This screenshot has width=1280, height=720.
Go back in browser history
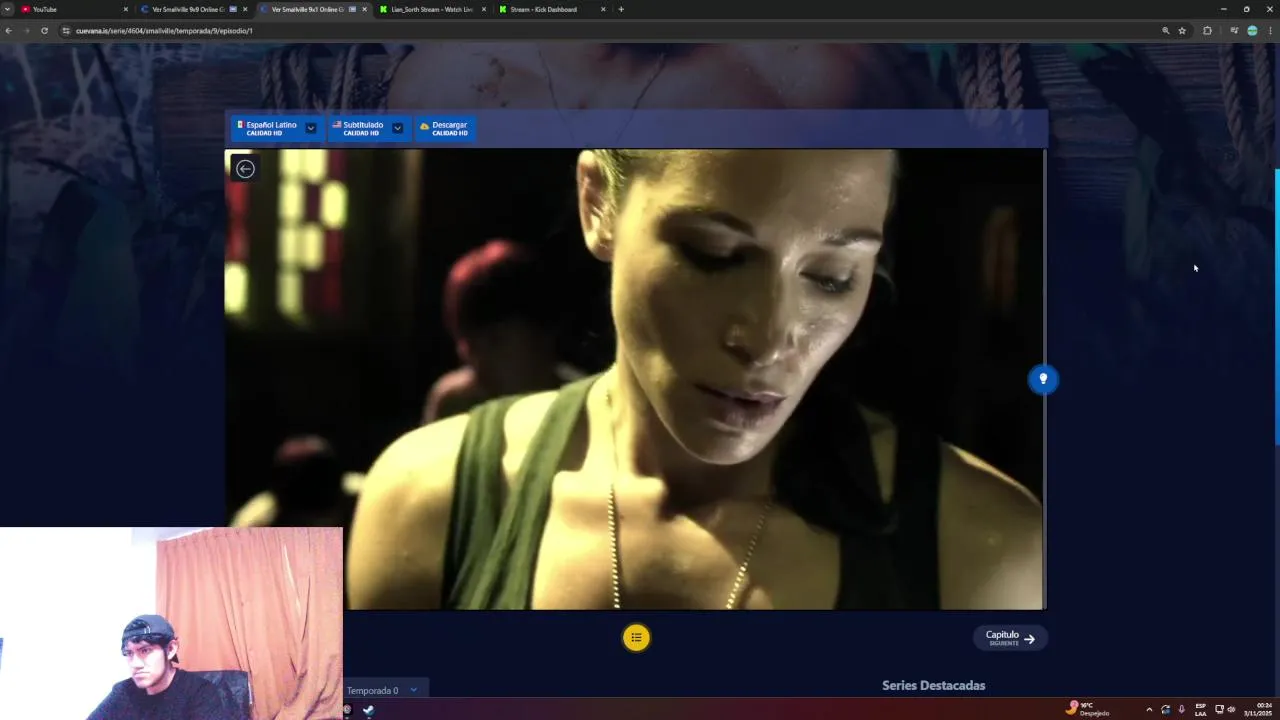click(8, 31)
